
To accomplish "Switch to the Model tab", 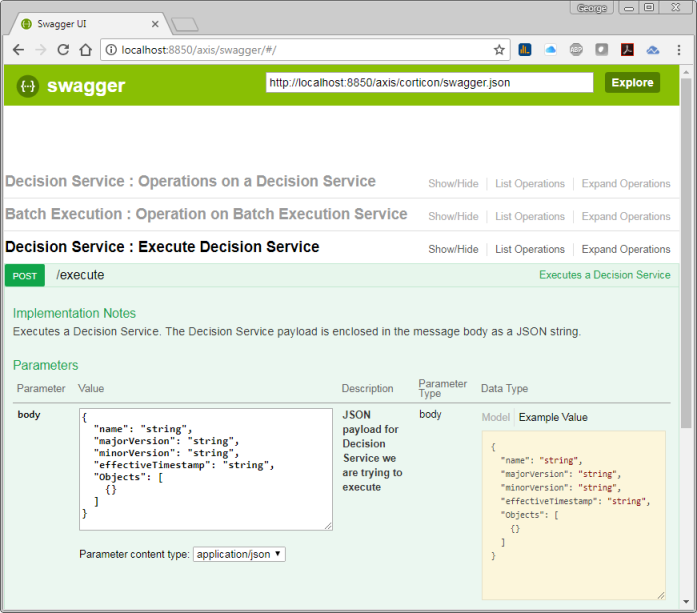I will 496,417.
